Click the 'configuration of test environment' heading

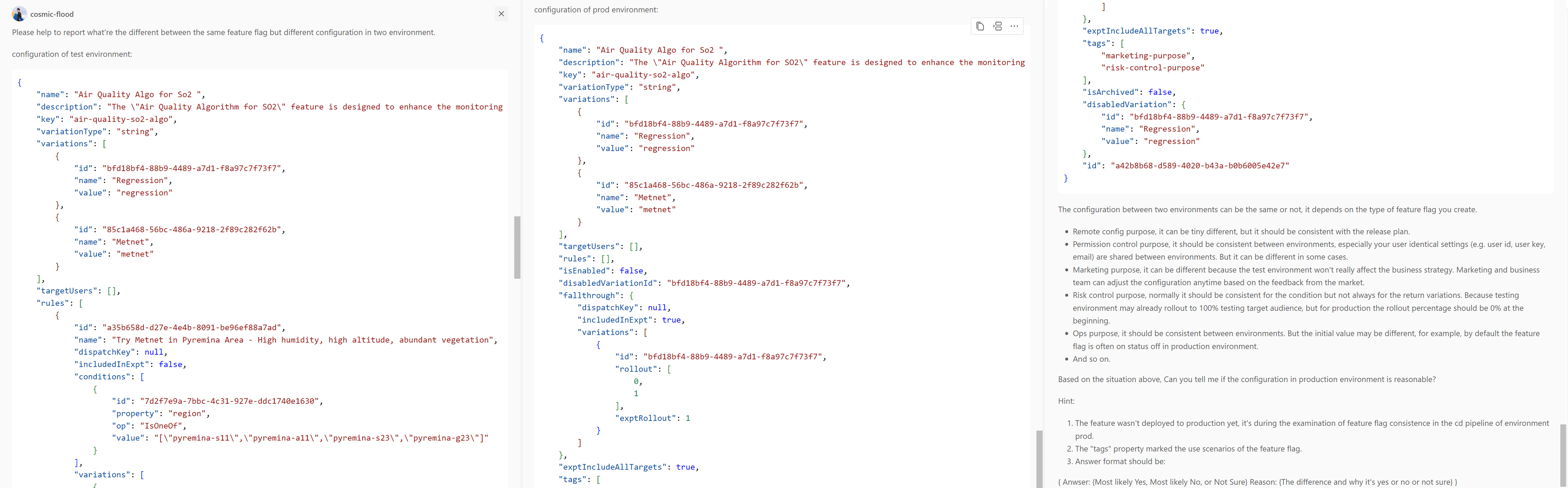[72, 54]
